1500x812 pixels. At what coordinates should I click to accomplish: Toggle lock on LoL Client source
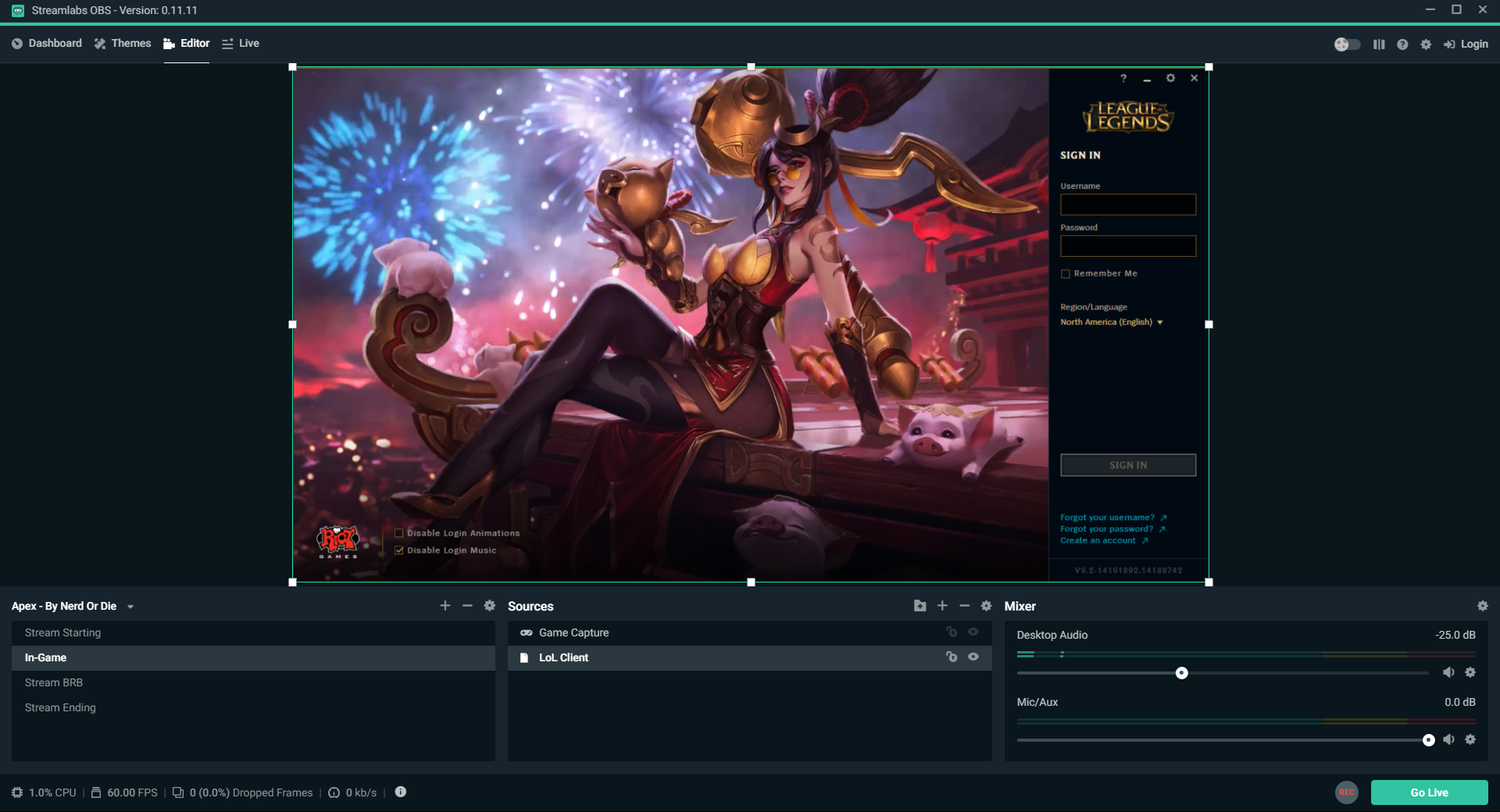tap(952, 657)
